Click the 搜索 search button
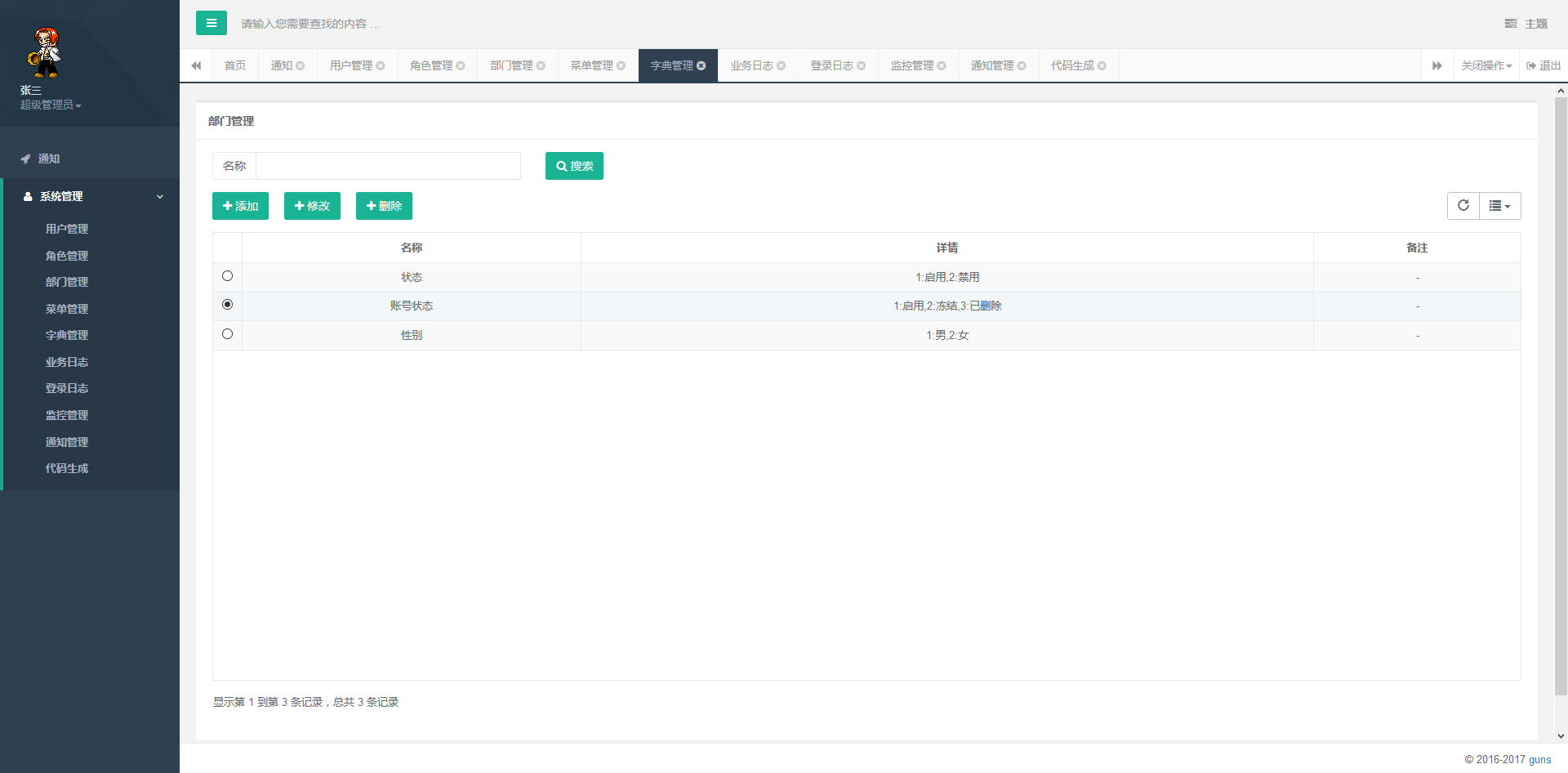The width and height of the screenshot is (1568, 773). (x=574, y=166)
